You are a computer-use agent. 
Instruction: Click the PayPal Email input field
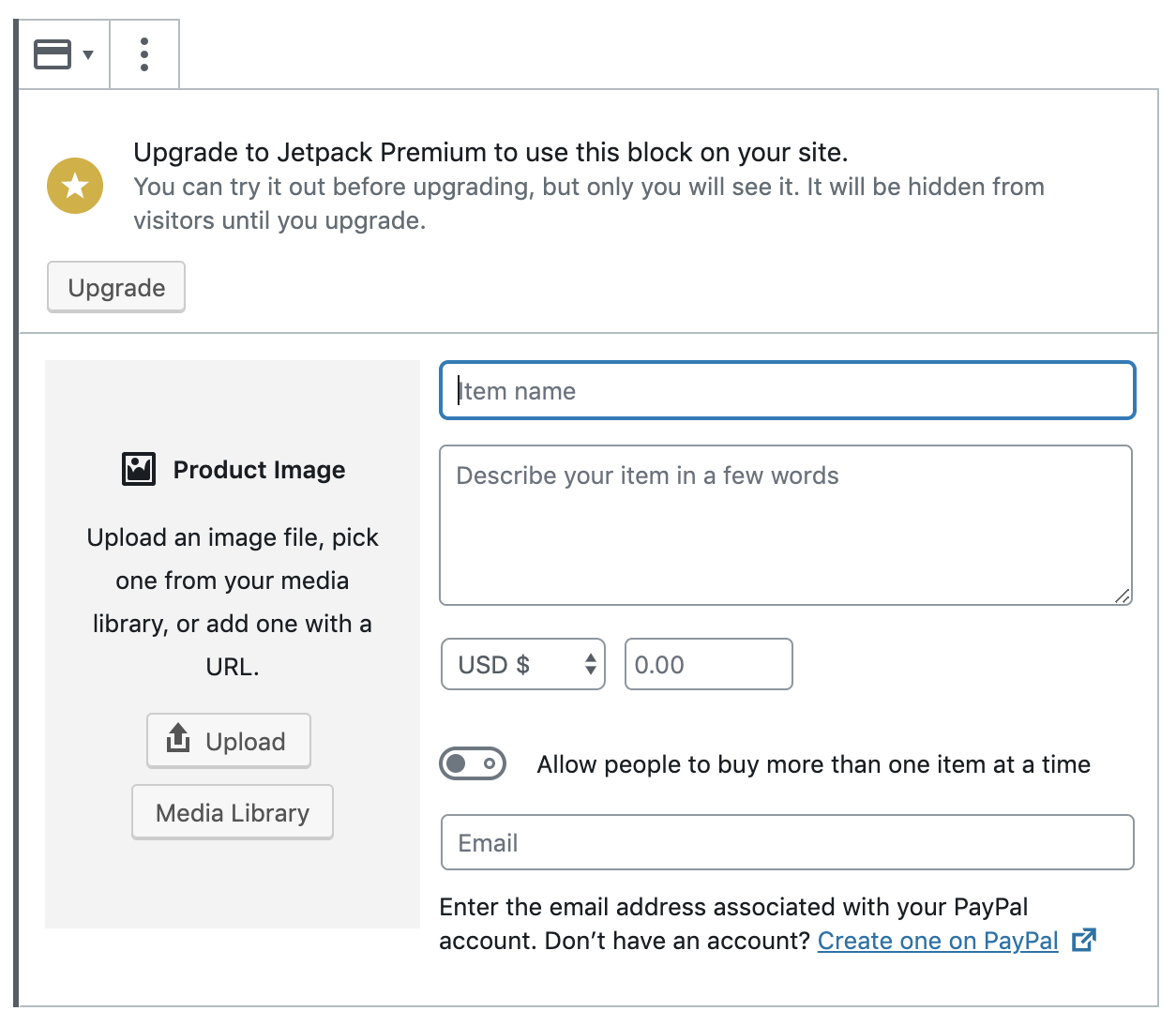click(788, 842)
